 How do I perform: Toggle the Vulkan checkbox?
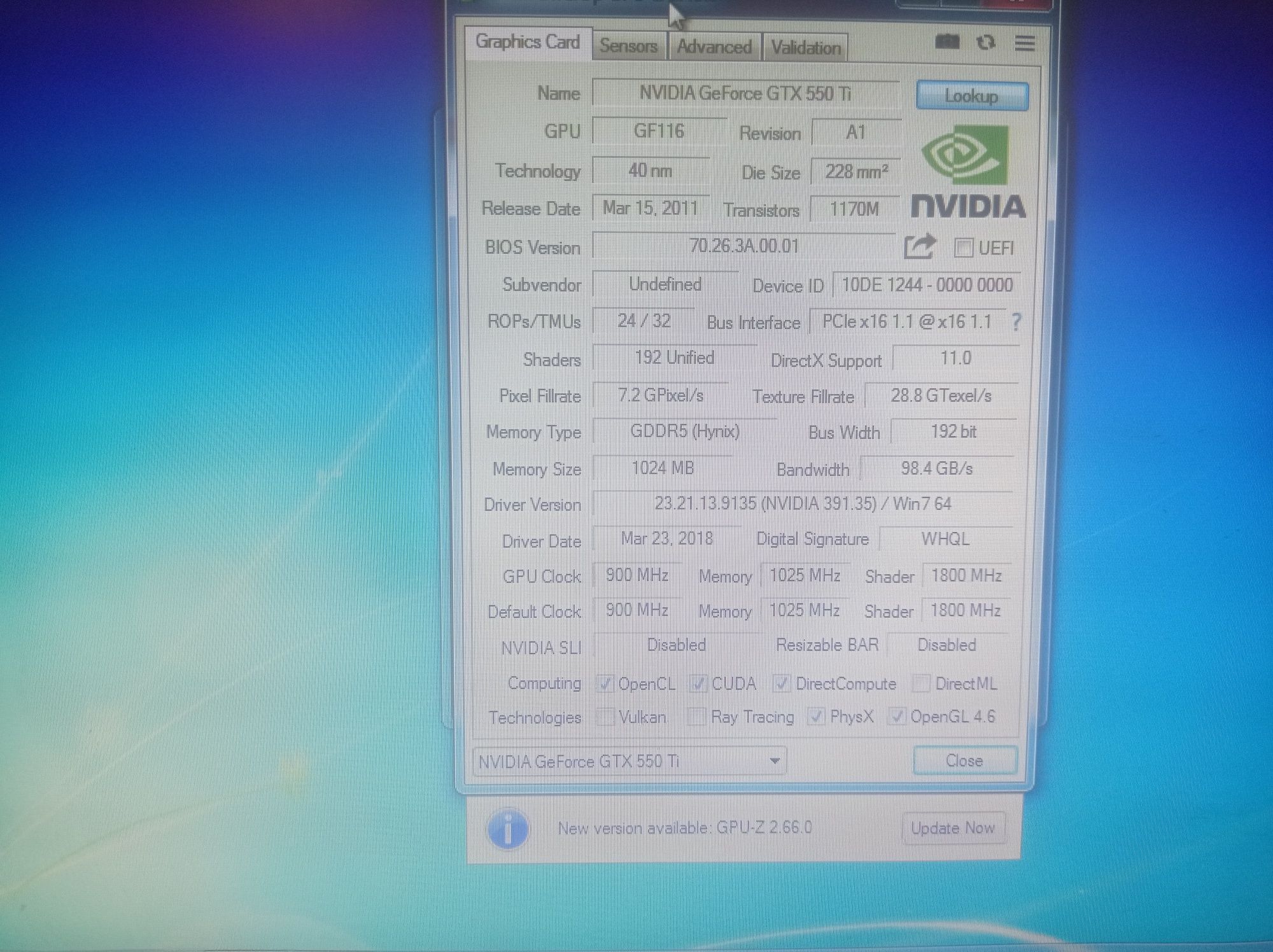[x=605, y=717]
